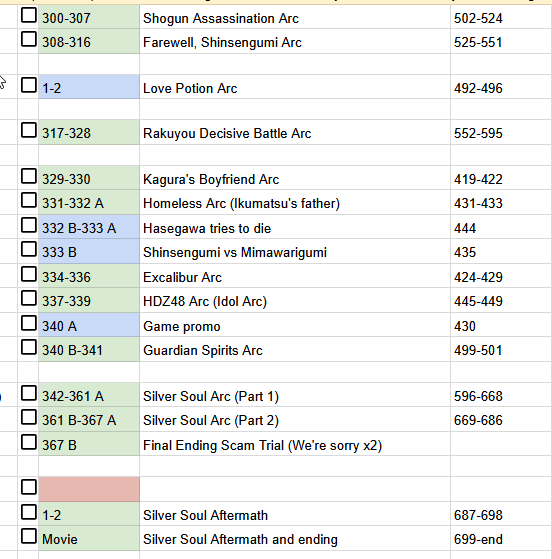Click the green Movie cell
Image resolution: width=552 pixels, height=559 pixels.
click(89, 539)
